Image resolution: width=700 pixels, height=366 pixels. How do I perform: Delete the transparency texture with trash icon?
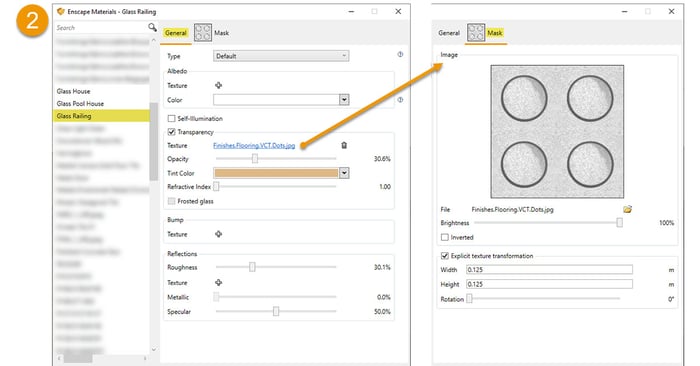coord(344,145)
